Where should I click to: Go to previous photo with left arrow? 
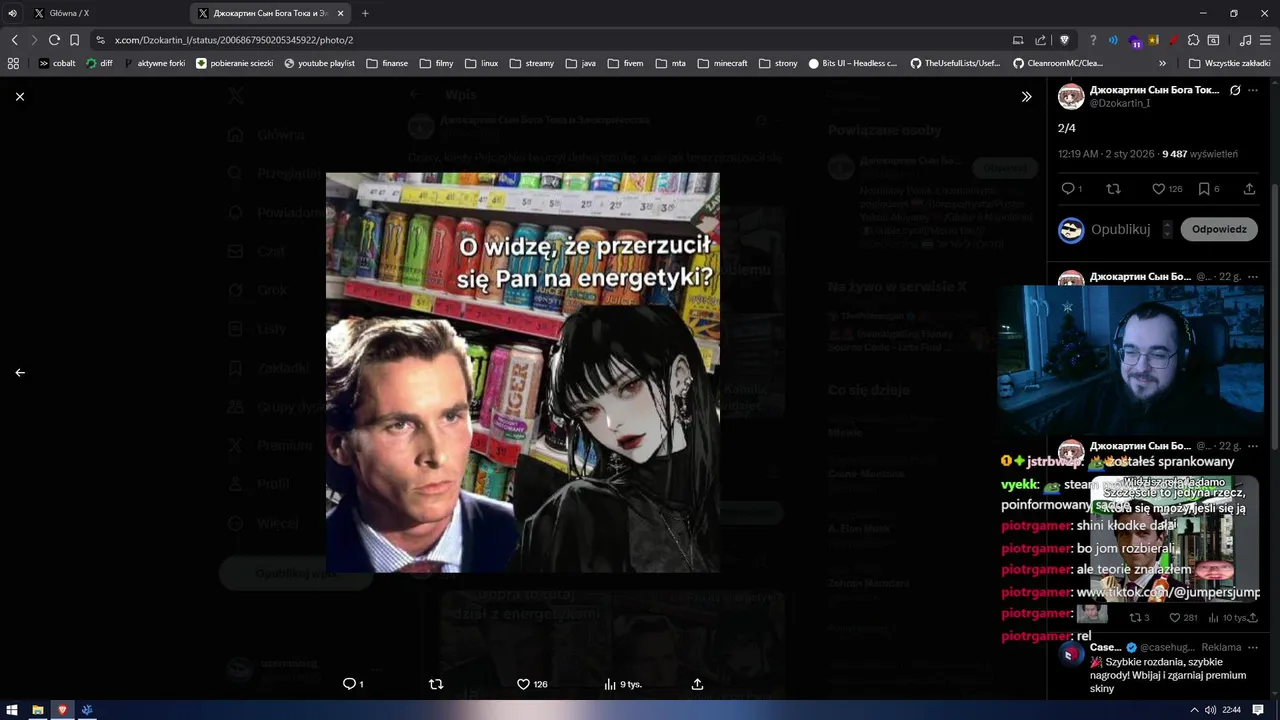(20, 372)
